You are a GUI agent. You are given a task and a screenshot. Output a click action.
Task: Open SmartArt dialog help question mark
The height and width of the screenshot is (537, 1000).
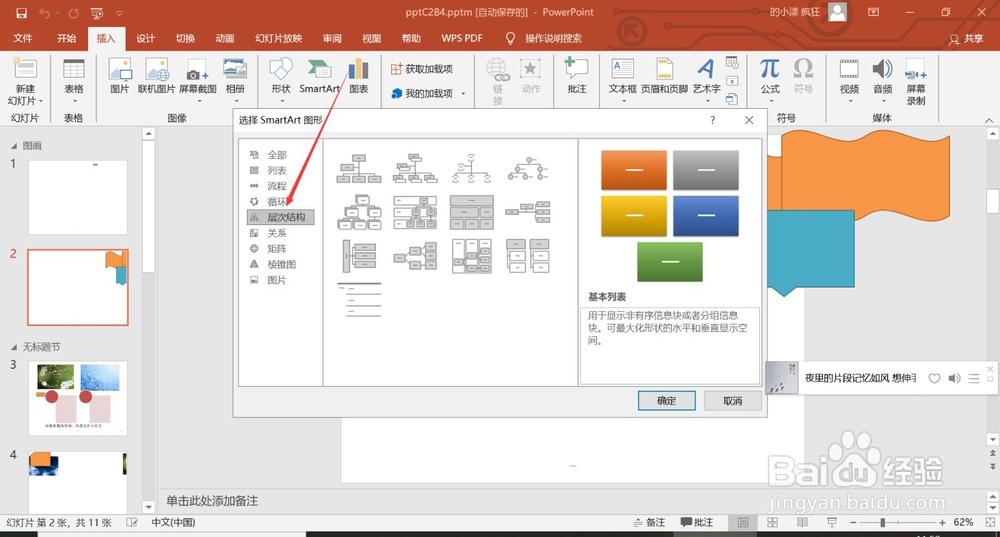coord(712,120)
